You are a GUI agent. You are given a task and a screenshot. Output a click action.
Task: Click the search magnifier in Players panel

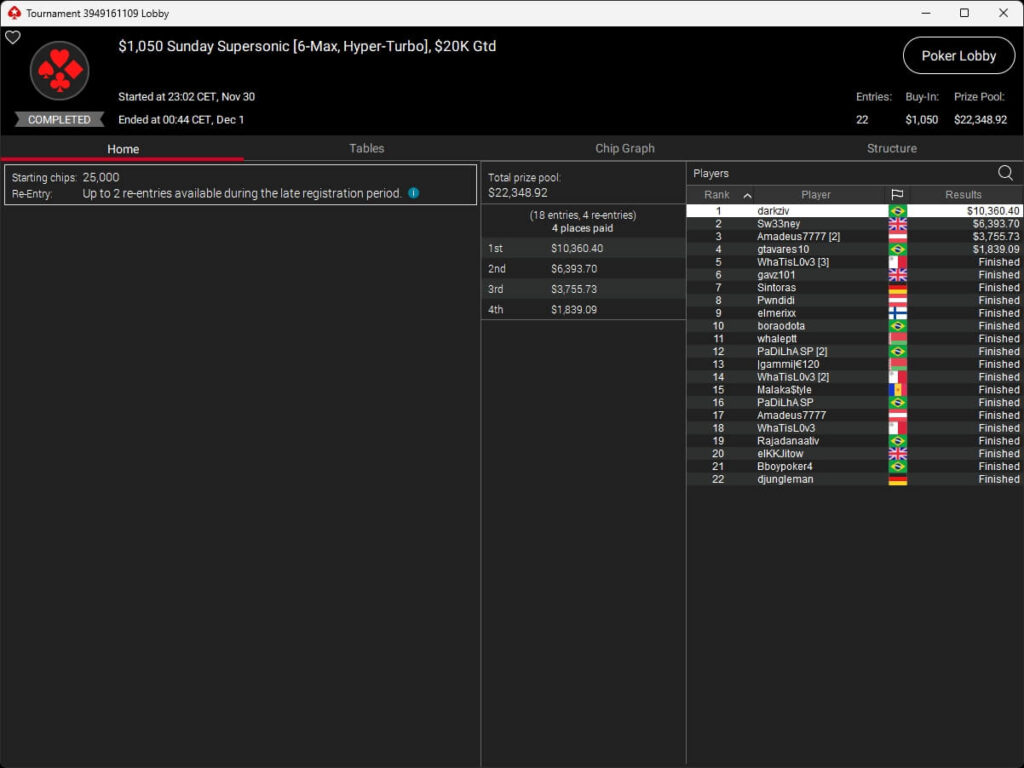1005,173
